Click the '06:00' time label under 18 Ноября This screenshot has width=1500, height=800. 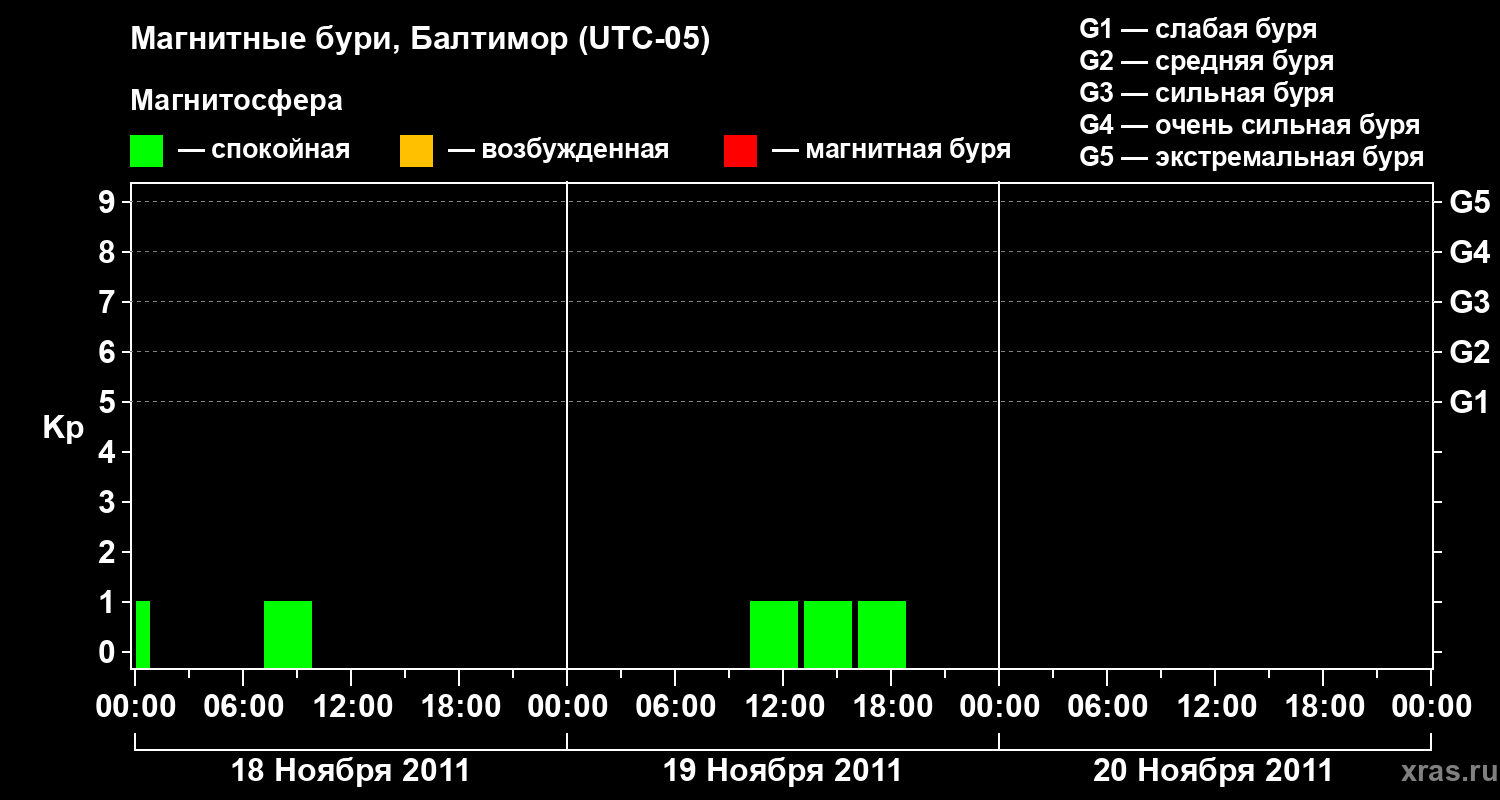pyautogui.click(x=243, y=707)
